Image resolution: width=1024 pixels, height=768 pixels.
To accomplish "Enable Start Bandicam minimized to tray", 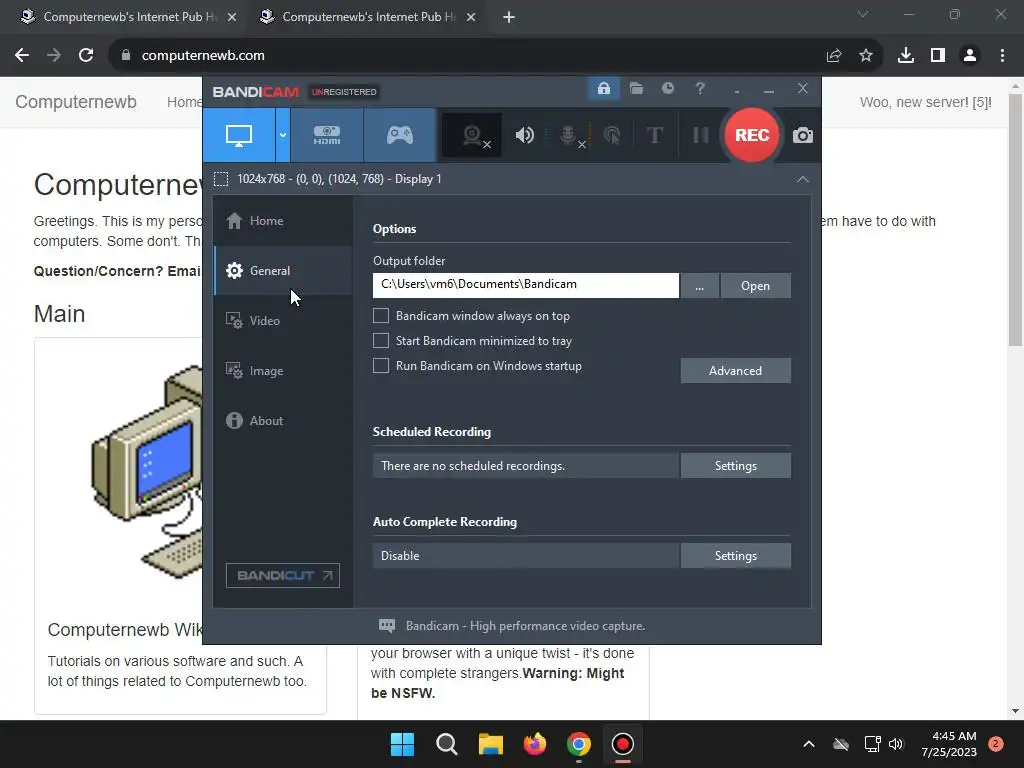I will (381, 340).
